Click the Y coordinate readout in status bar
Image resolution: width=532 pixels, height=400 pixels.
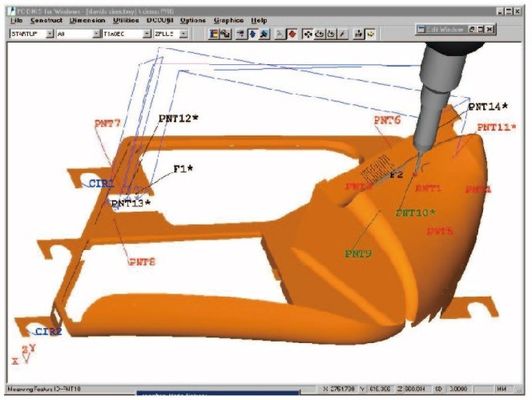pyautogui.click(x=376, y=389)
